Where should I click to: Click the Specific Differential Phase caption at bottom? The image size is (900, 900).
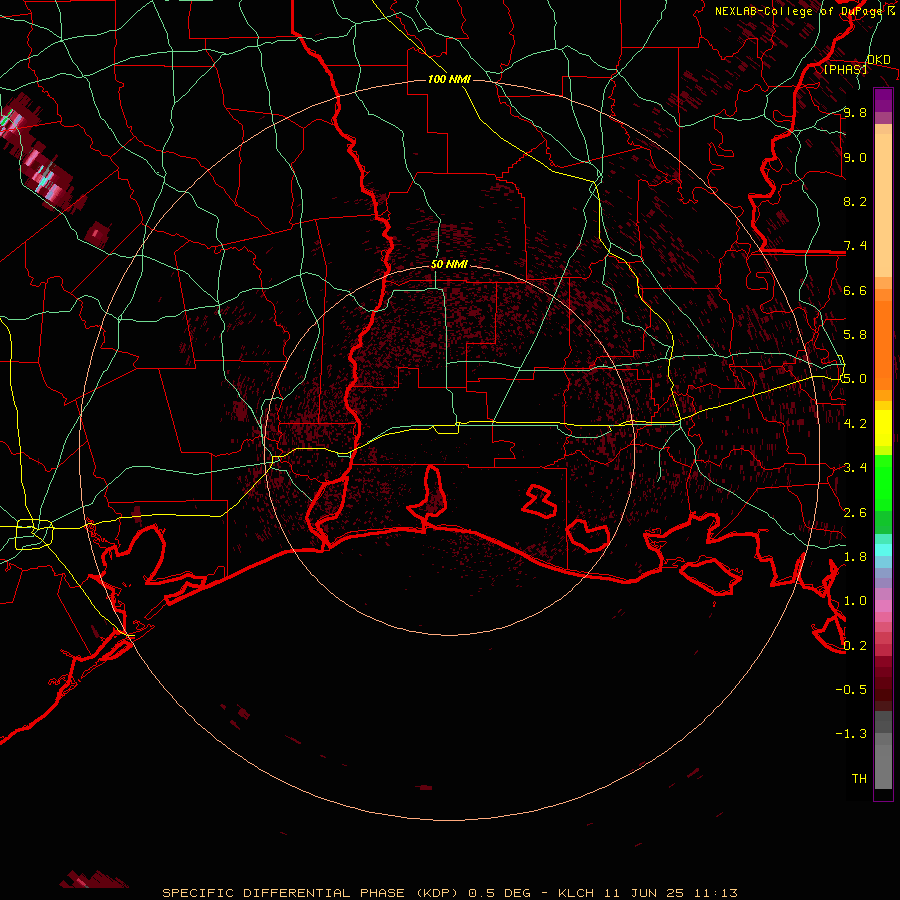click(449, 893)
